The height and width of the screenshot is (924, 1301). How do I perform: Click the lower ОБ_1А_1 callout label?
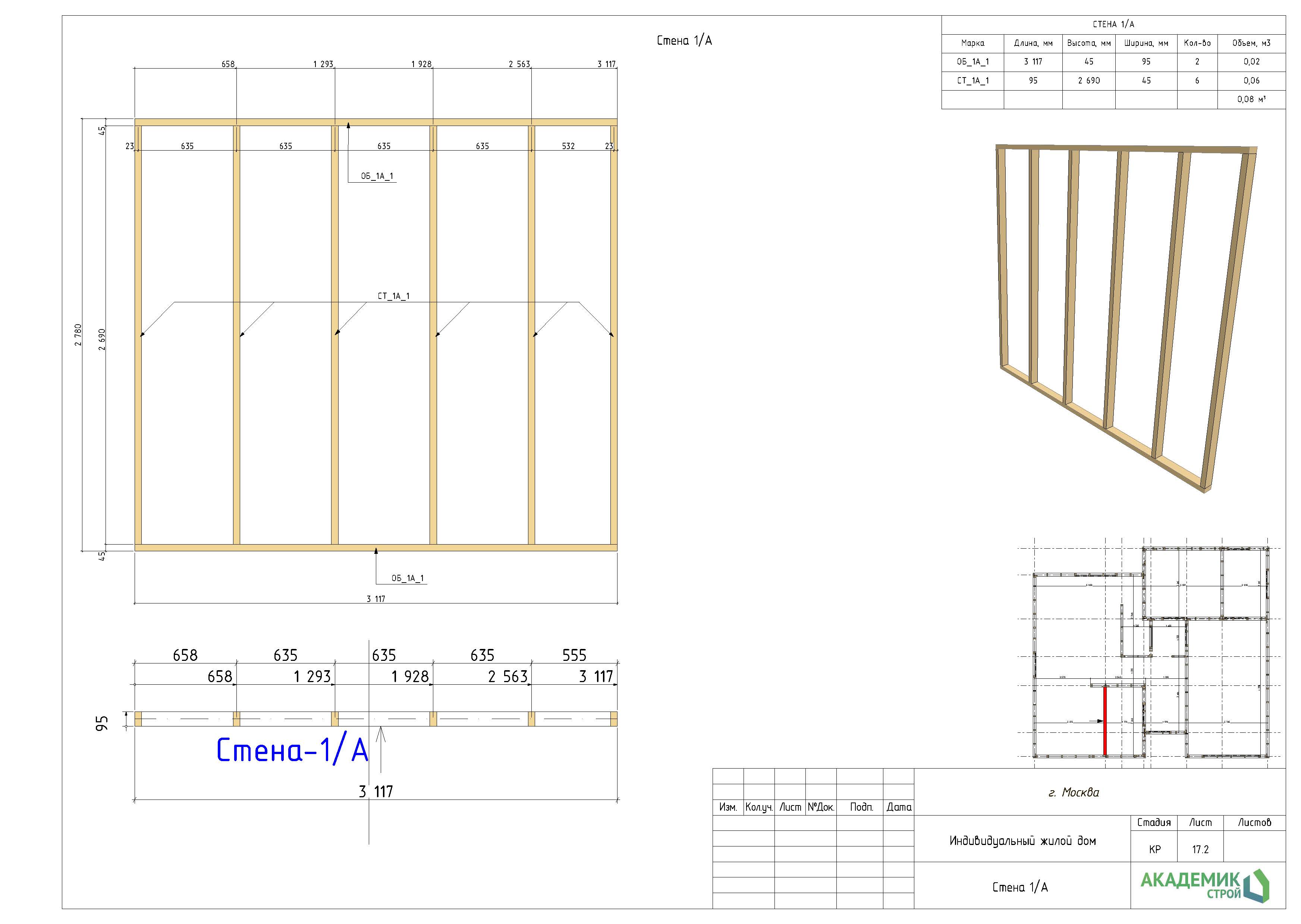(x=407, y=578)
